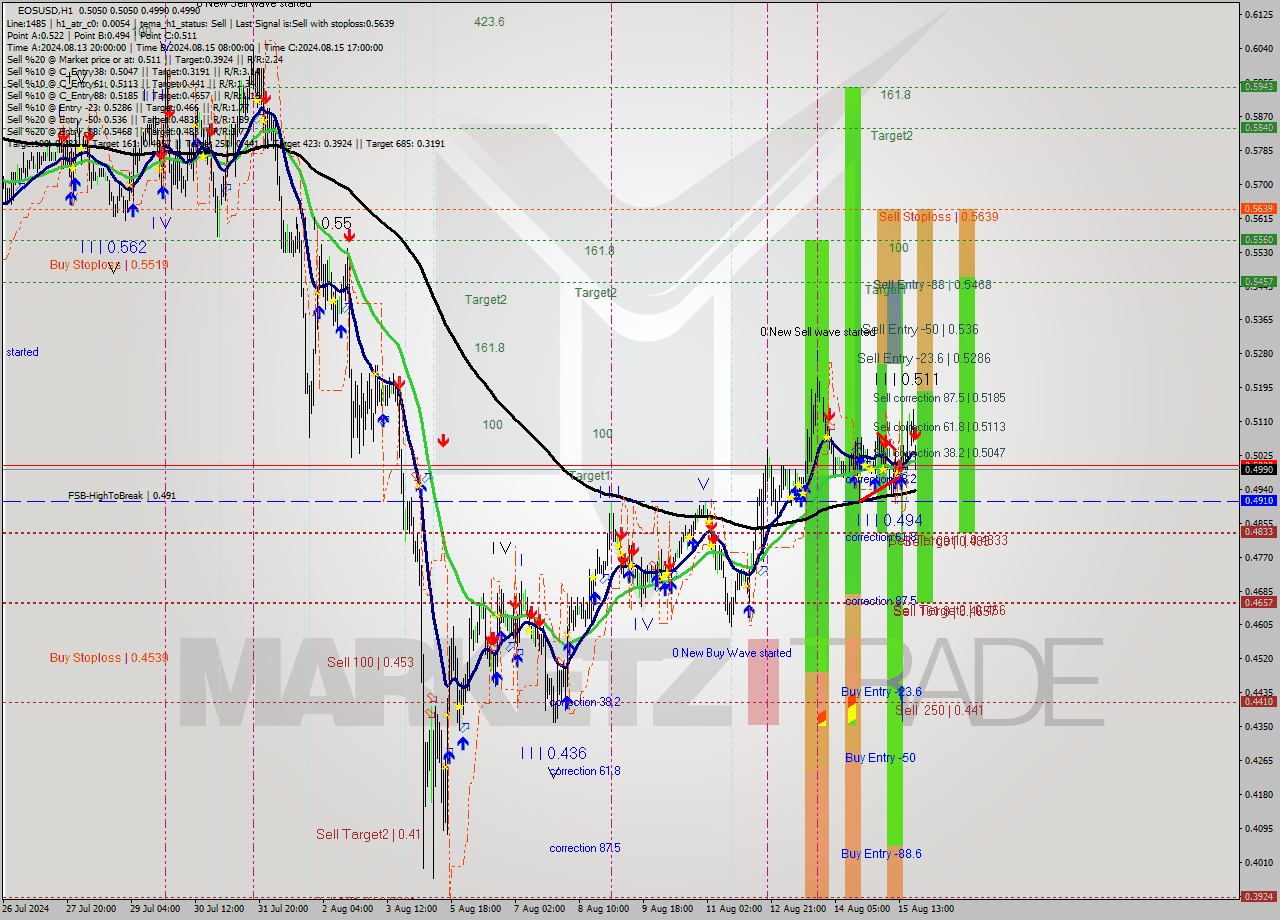Click the 'Buy Stoploss | 0.4539' label
1280x920 pixels.
[109, 658]
